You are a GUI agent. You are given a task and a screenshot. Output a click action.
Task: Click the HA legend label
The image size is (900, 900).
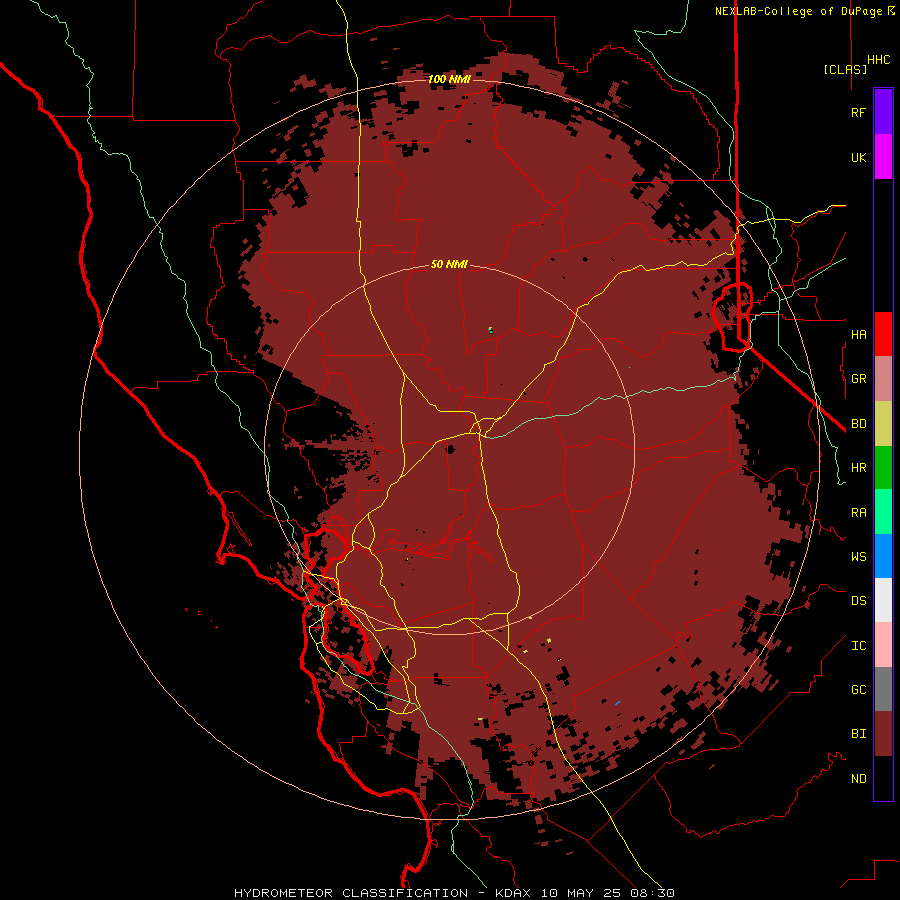(858, 335)
